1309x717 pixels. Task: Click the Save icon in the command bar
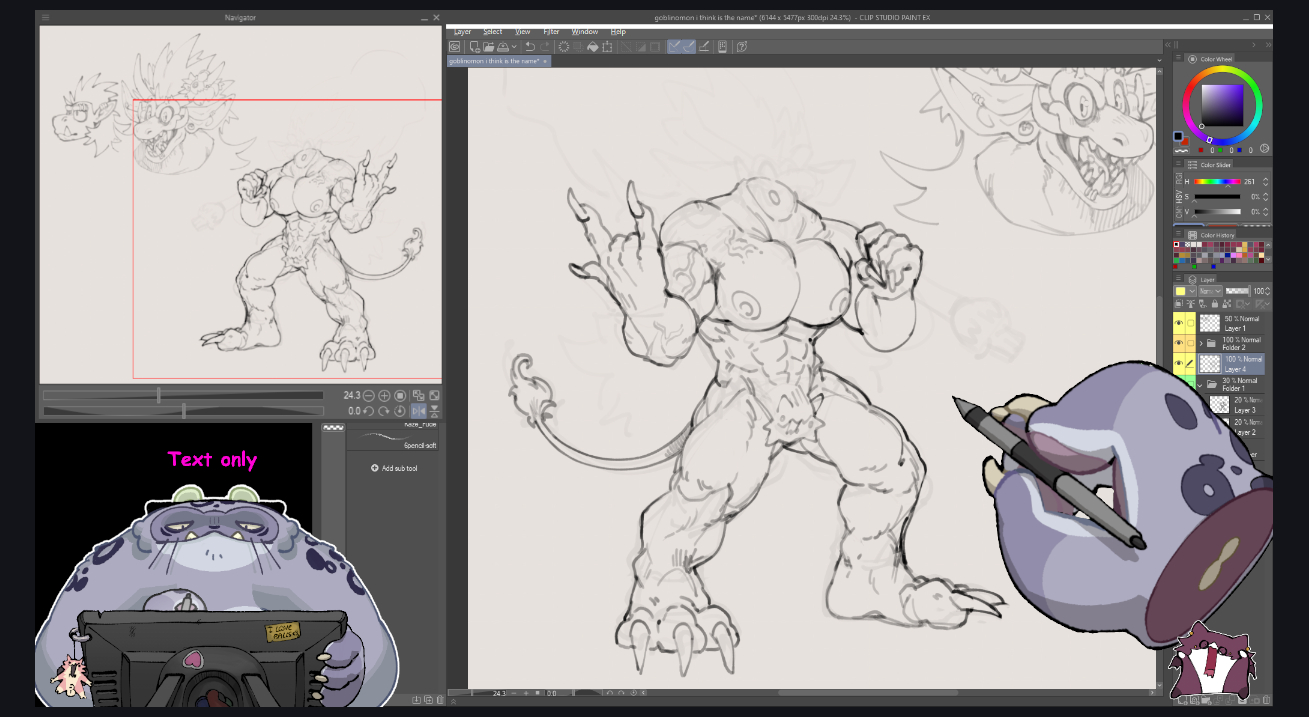tap(502, 47)
